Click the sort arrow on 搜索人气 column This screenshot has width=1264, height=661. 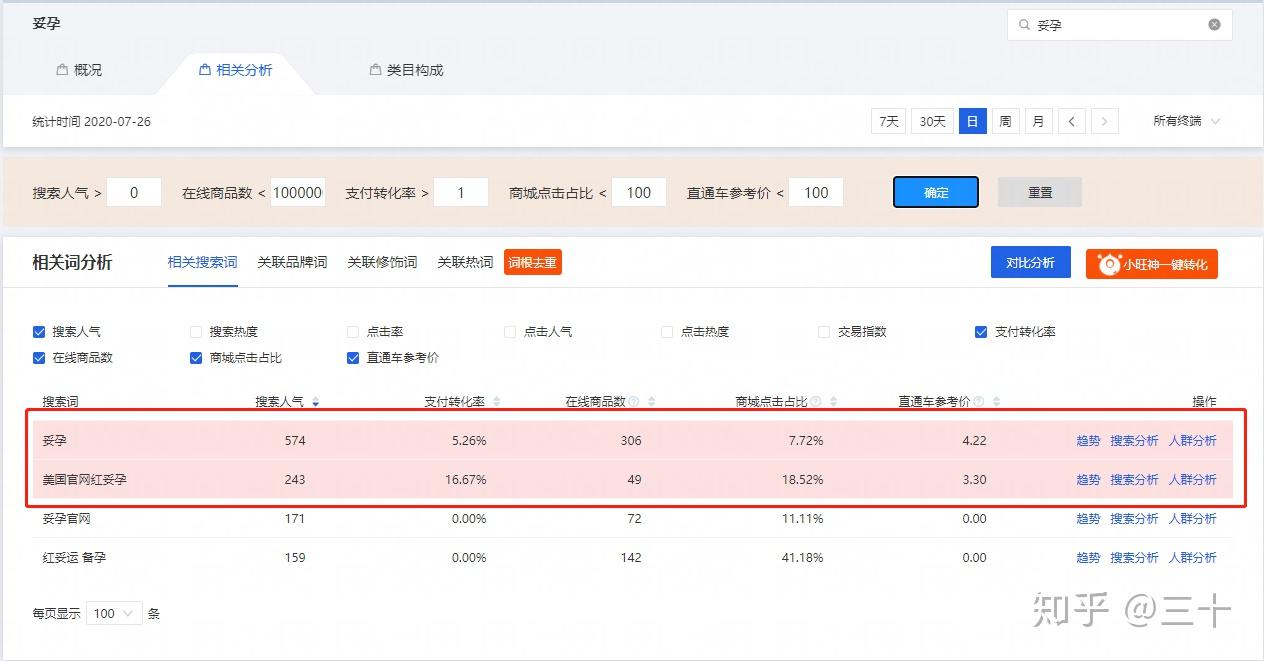click(x=315, y=400)
